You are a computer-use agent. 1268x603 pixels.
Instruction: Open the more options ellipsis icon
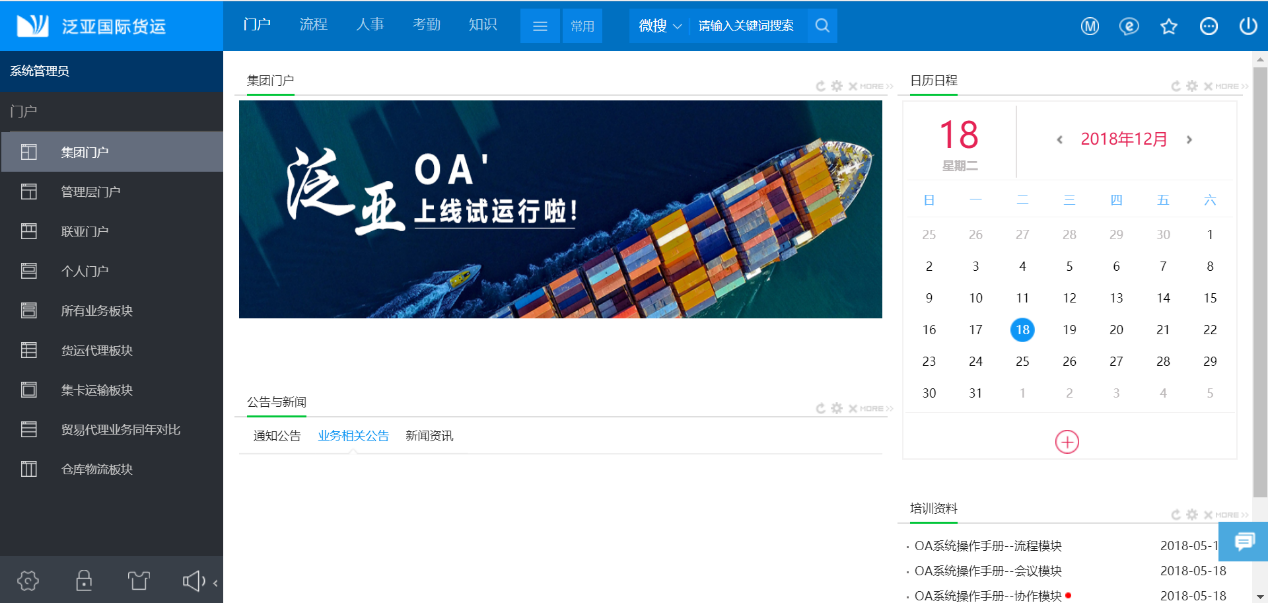pos(1209,26)
